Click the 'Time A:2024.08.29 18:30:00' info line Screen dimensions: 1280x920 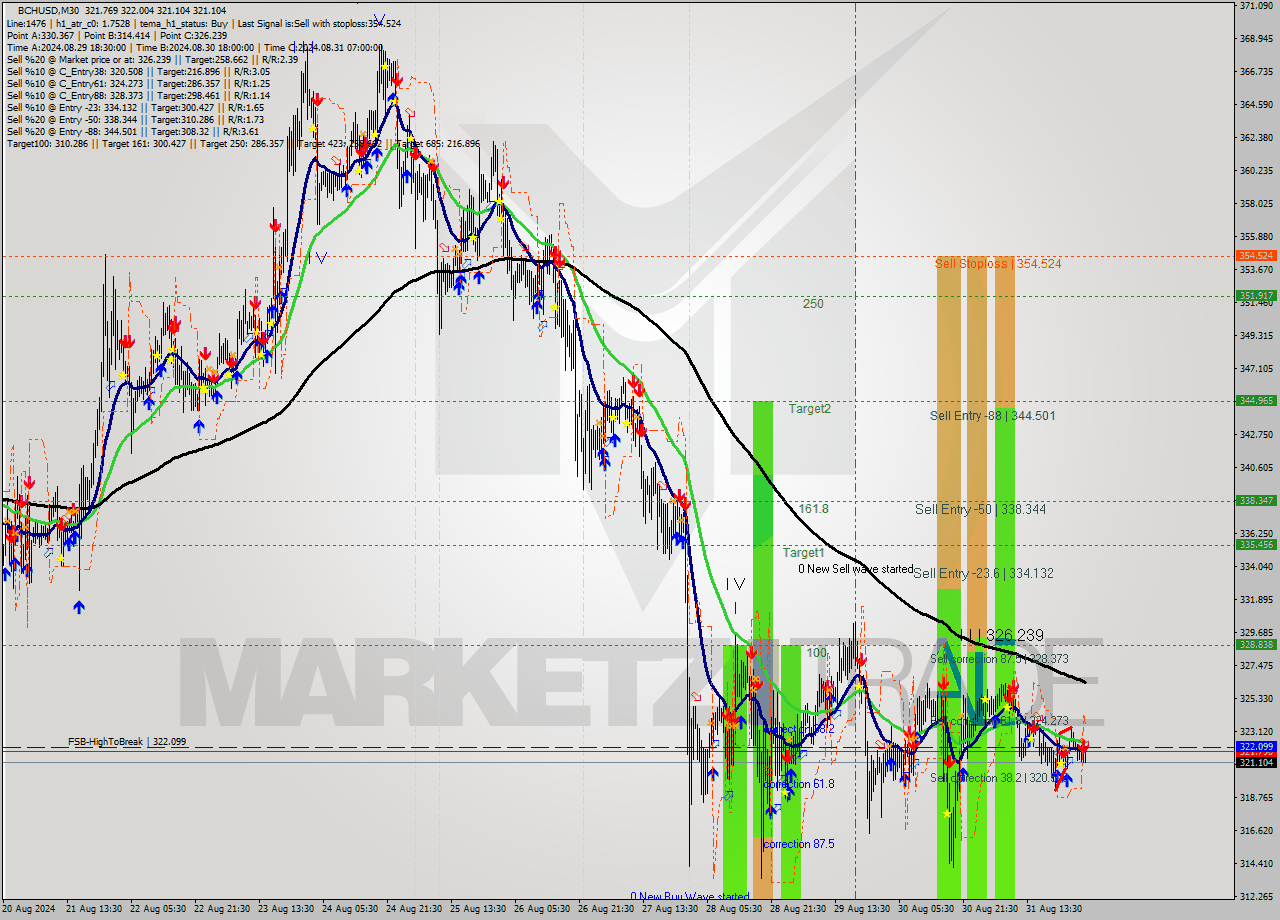pos(194,47)
